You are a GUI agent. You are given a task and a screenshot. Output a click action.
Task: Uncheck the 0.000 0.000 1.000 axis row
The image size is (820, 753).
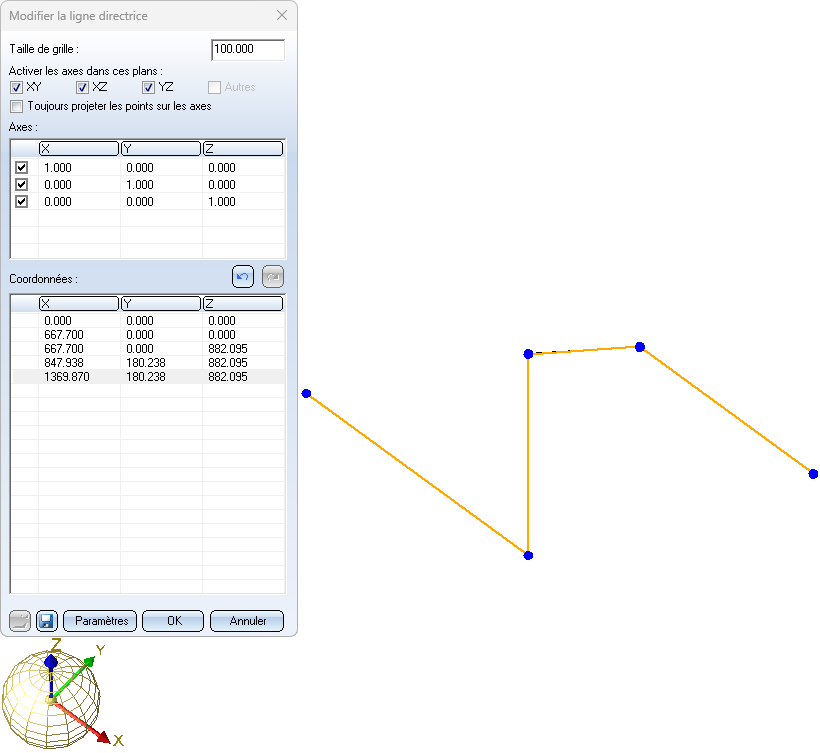tap(21, 202)
